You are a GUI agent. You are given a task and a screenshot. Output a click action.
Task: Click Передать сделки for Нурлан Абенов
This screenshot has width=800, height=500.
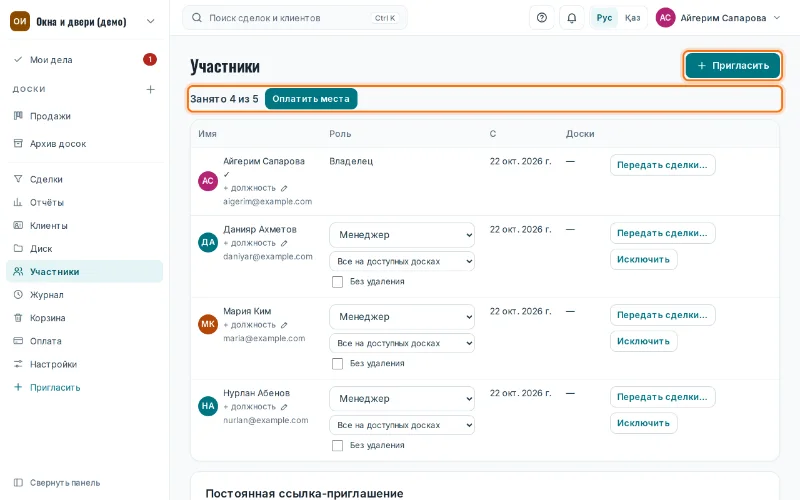pos(662,397)
